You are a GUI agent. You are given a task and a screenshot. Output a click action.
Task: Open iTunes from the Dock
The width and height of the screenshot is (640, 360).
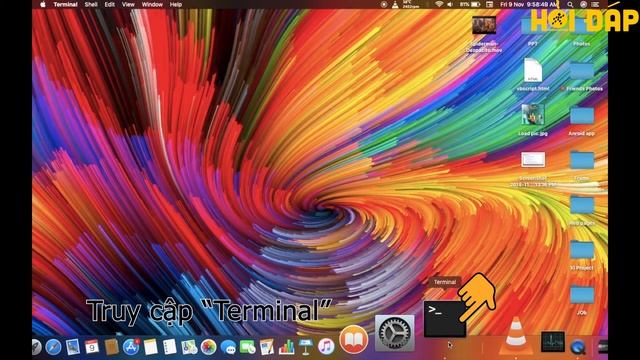[326, 347]
